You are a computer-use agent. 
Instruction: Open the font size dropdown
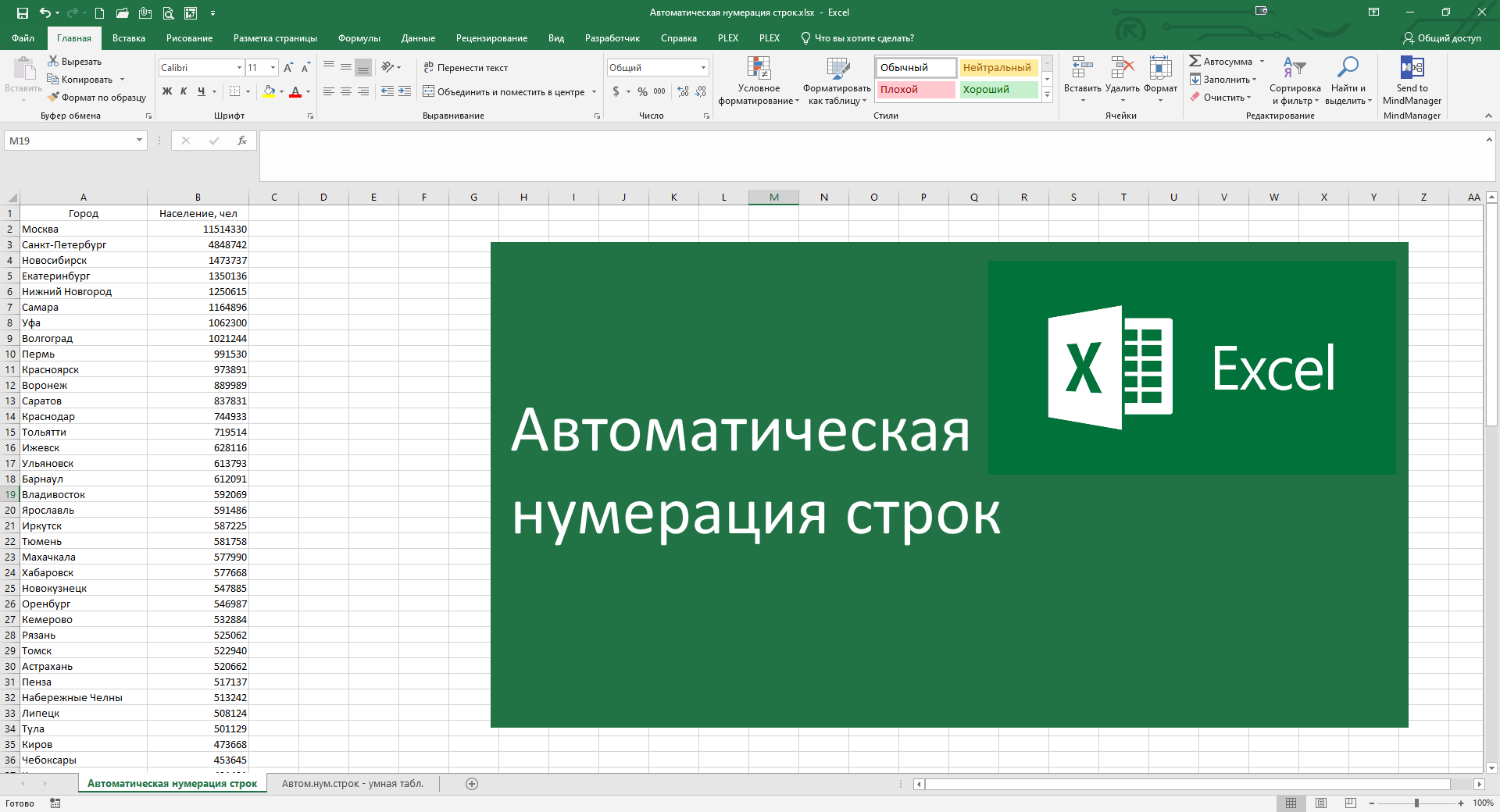273,68
